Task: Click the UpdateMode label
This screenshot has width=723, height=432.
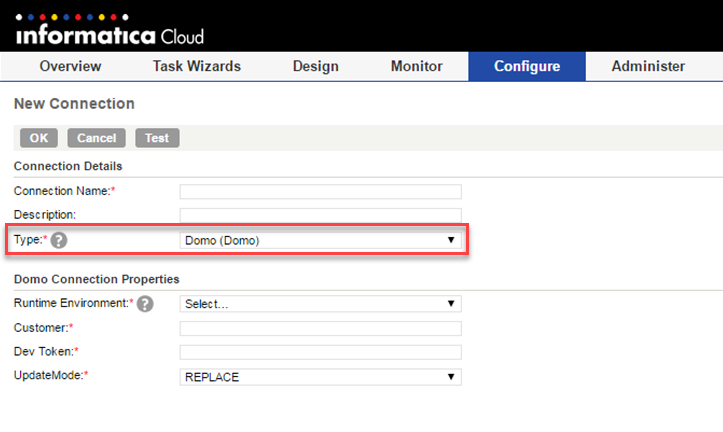Action: 51,375
